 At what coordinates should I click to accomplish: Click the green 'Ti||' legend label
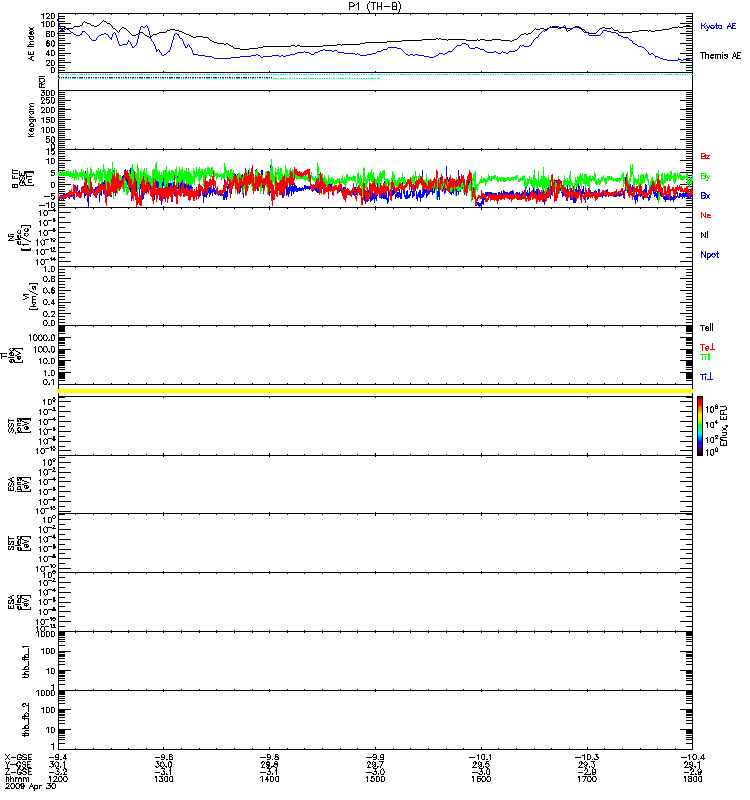click(x=705, y=357)
